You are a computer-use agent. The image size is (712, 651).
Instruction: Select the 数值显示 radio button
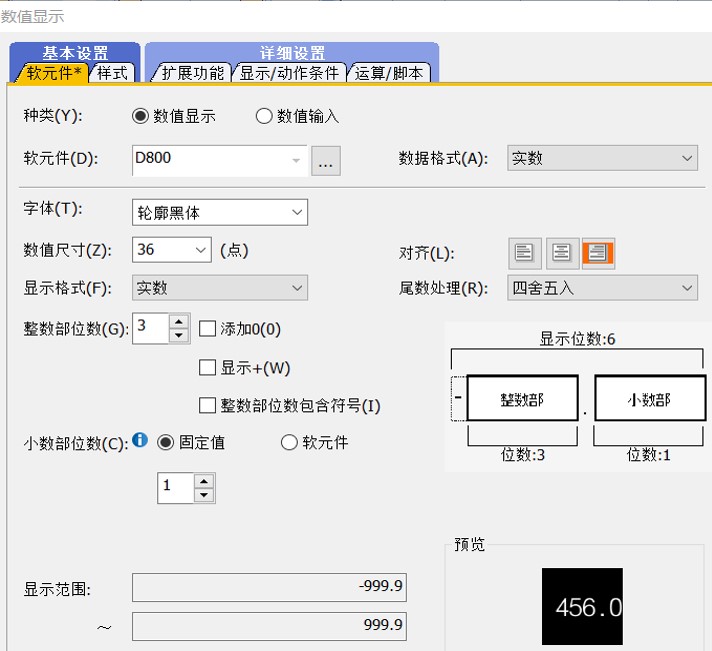(141, 116)
